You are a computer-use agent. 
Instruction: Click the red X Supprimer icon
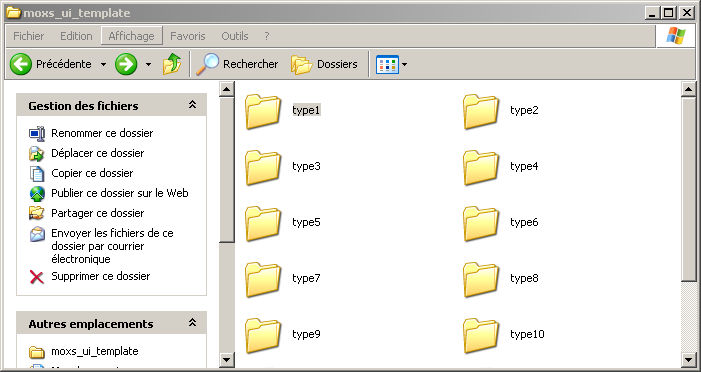coord(37,277)
